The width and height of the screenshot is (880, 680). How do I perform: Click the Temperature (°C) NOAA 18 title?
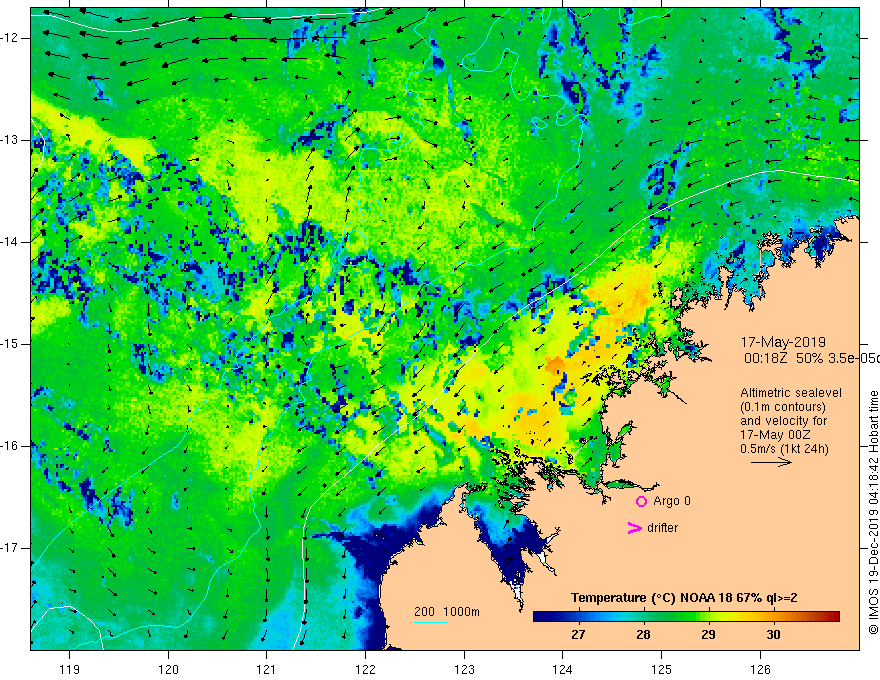[684, 598]
